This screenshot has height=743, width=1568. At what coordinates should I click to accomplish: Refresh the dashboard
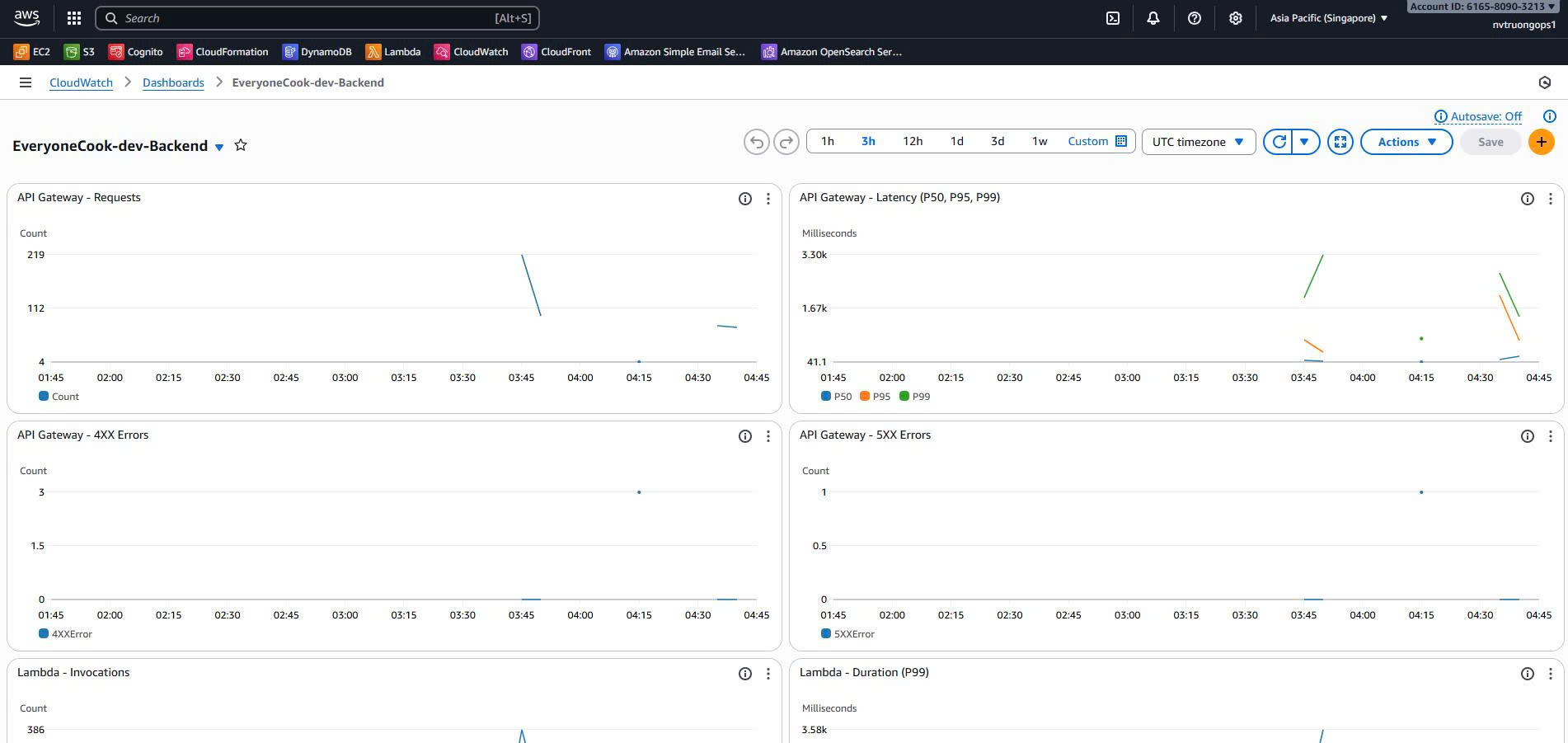[1279, 142]
